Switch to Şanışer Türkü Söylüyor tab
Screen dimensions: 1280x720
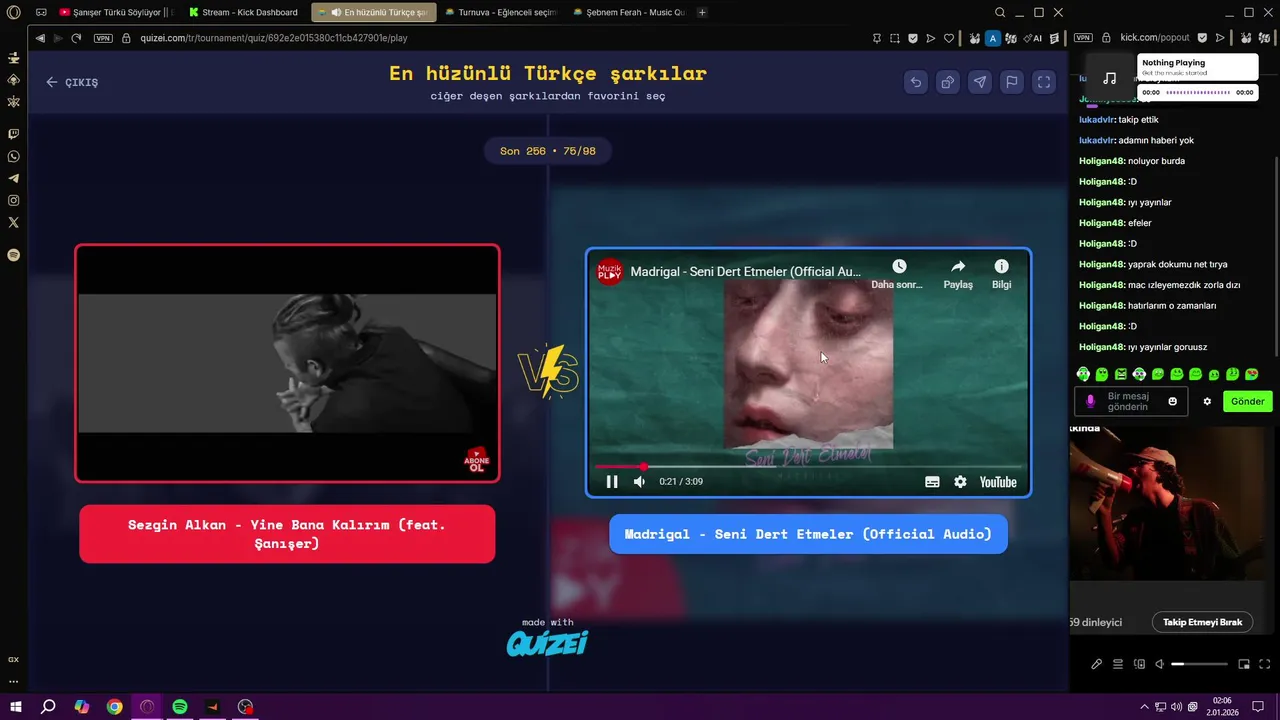pos(116,12)
